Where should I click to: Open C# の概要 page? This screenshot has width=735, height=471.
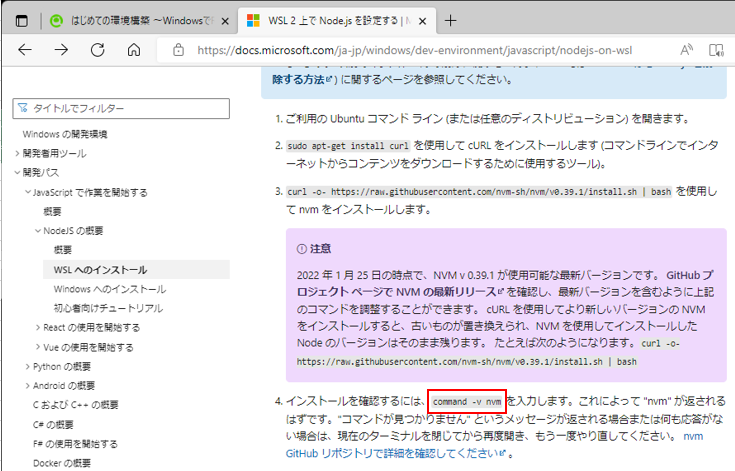click(x=53, y=424)
